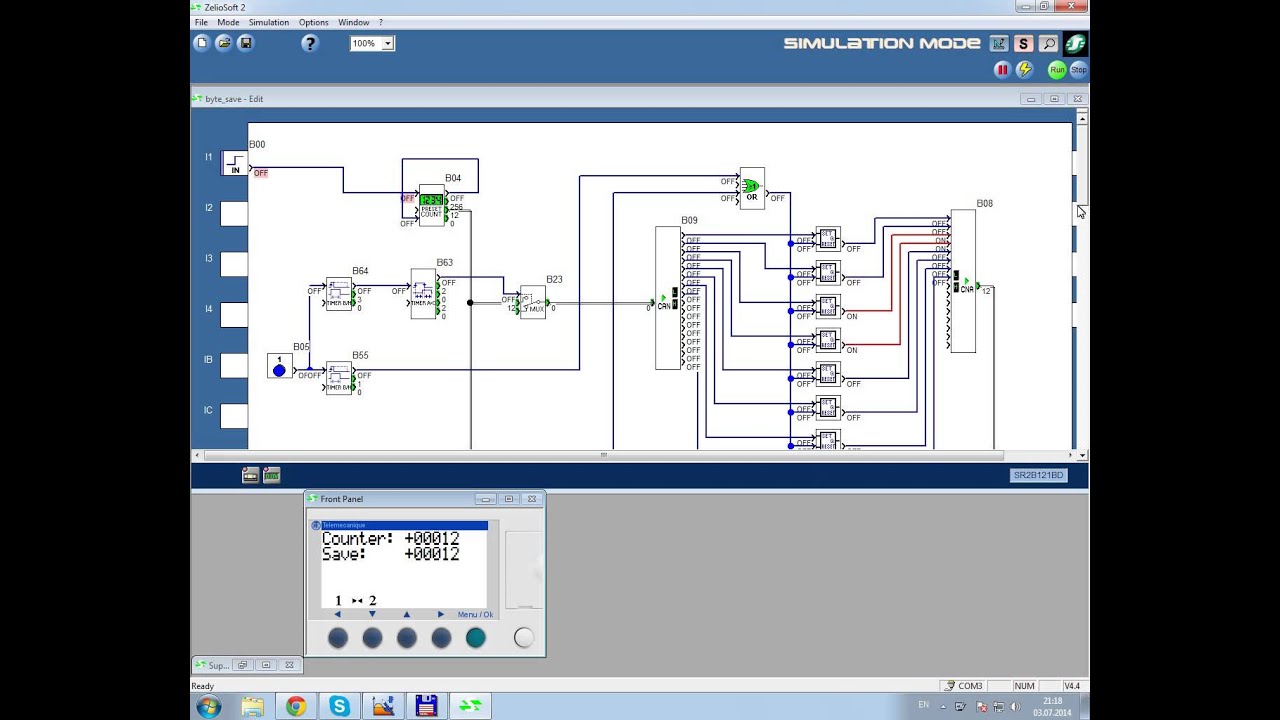The image size is (1280, 720).
Task: Click the teal Menu/Ok front panel key
Action: pos(476,638)
